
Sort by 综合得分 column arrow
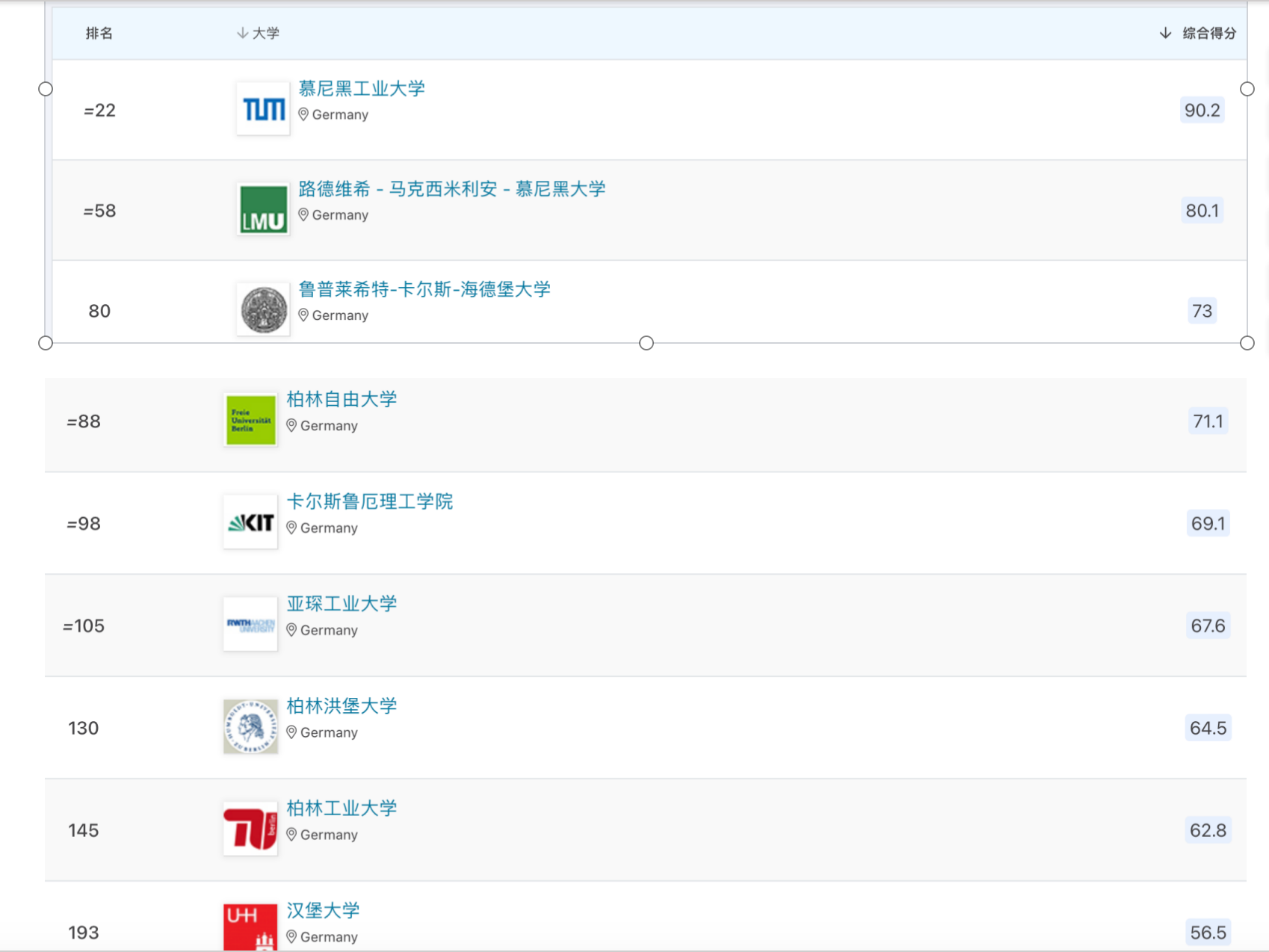[x=1165, y=33]
